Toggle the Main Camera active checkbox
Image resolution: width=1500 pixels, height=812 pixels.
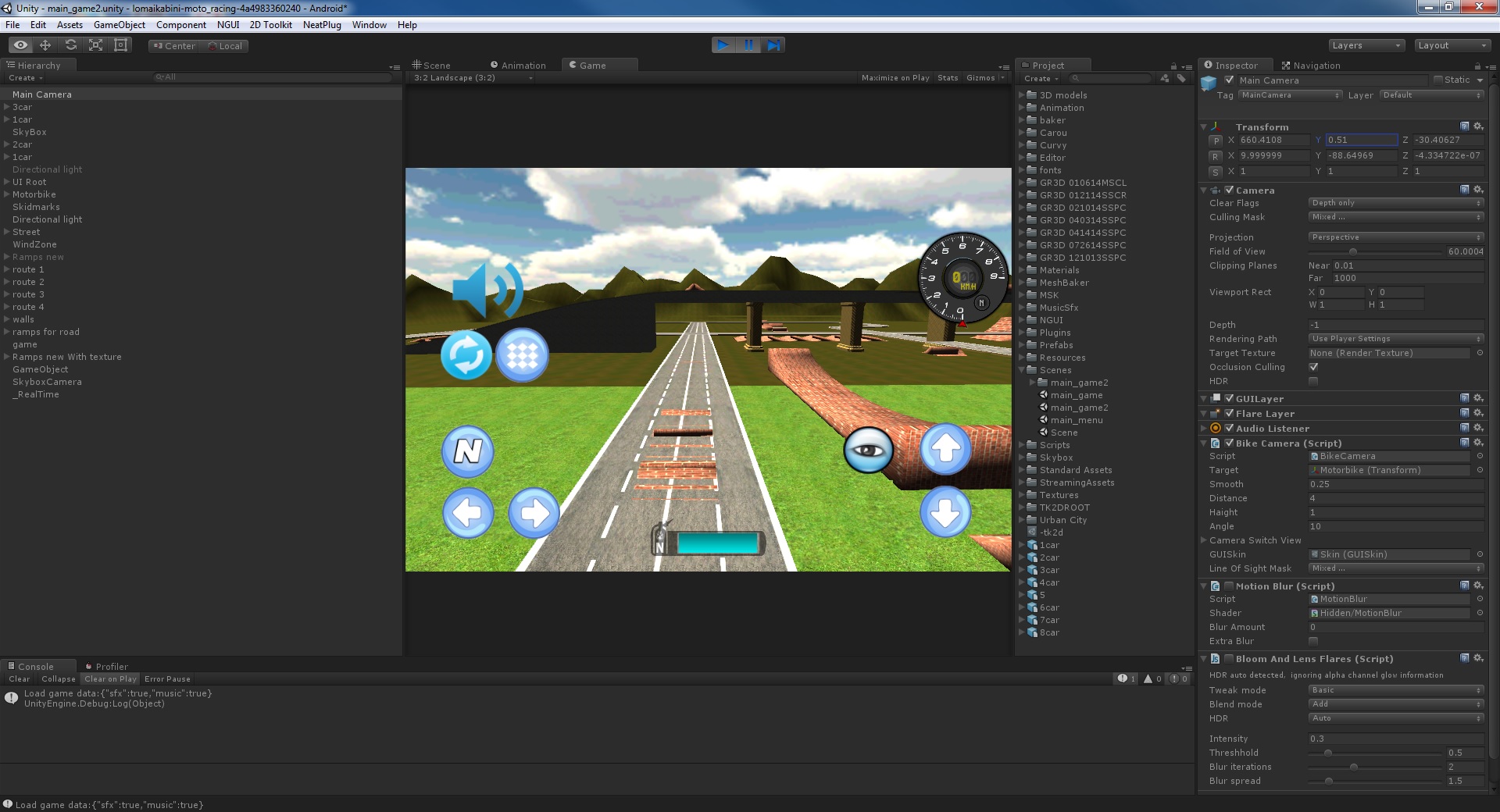click(1229, 80)
